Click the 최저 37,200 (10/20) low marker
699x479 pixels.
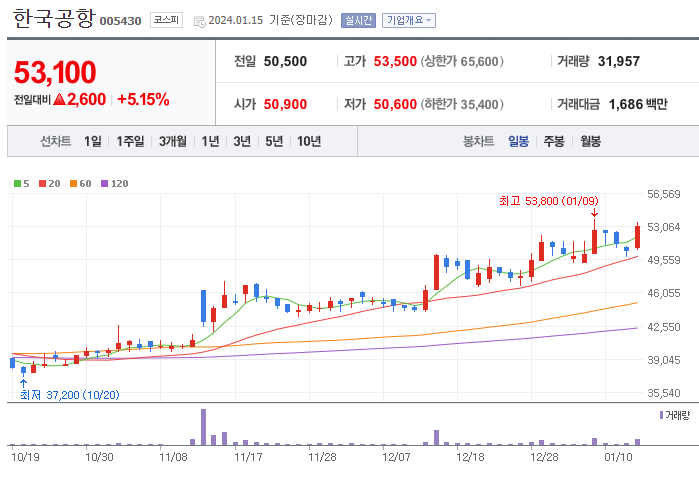(x=70, y=395)
